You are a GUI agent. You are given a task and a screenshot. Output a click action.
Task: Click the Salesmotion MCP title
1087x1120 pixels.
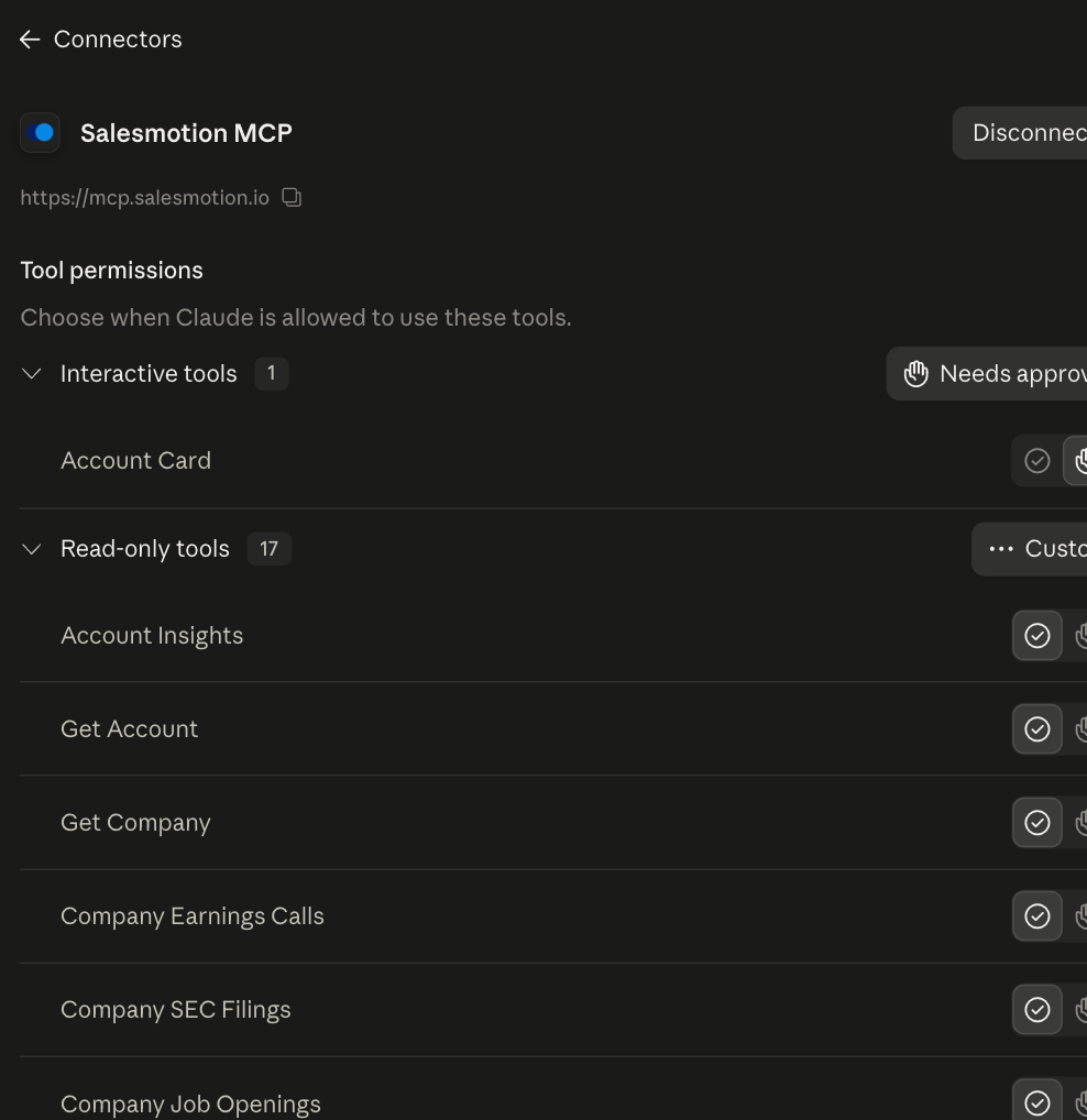[x=186, y=133]
